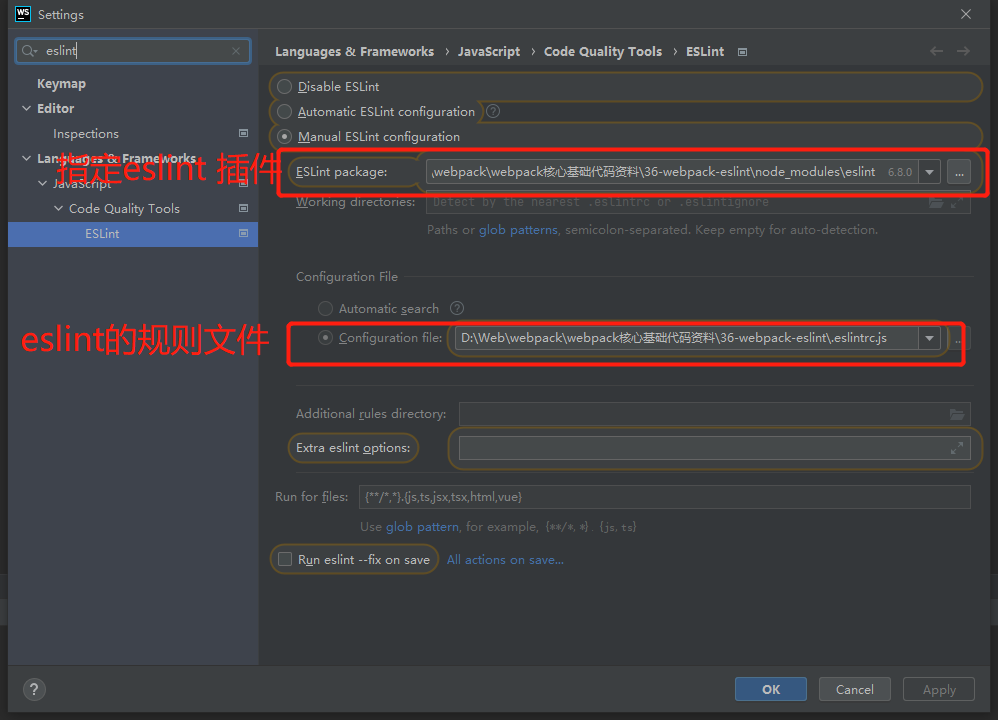Click the help icon beside Automatic search
Viewport: 998px width, 720px height.
457,308
